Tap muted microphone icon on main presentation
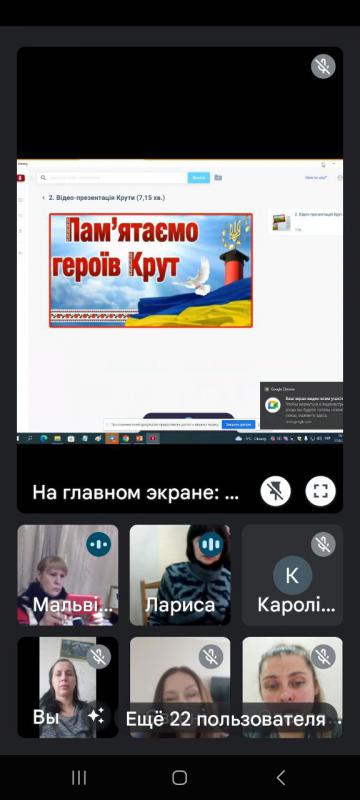This screenshot has width=360, height=800. pos(323,66)
